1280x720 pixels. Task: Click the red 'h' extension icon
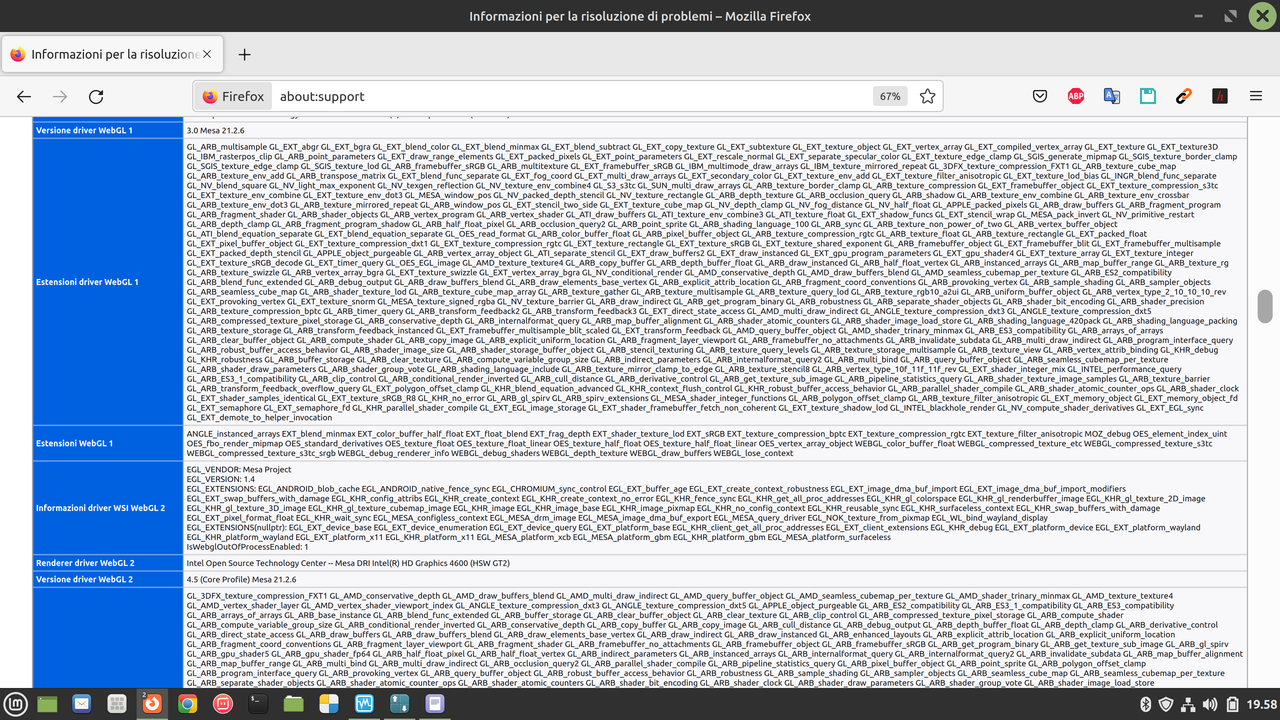pyautogui.click(x=1219, y=96)
